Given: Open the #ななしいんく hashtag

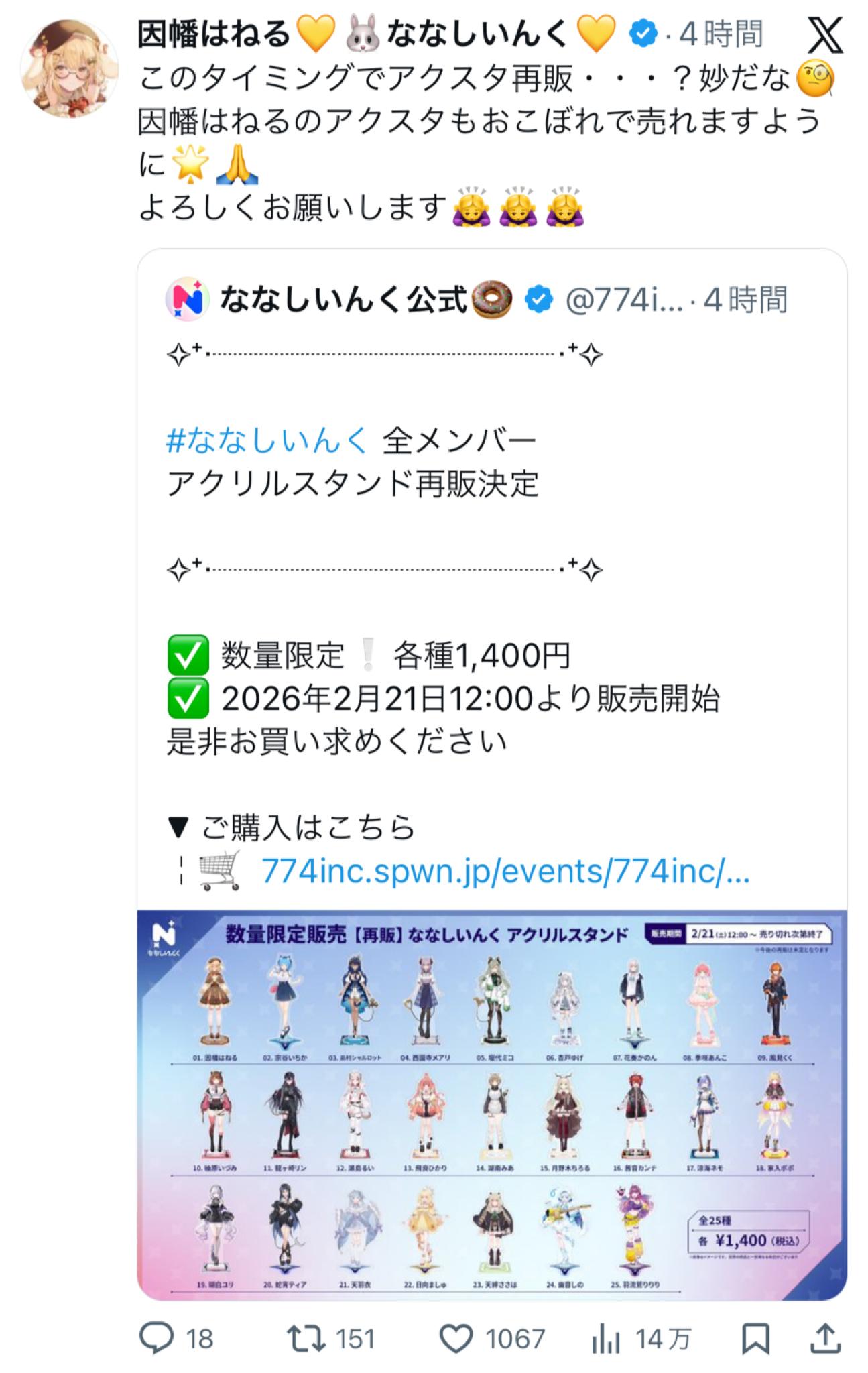Looking at the screenshot, I should [x=267, y=440].
